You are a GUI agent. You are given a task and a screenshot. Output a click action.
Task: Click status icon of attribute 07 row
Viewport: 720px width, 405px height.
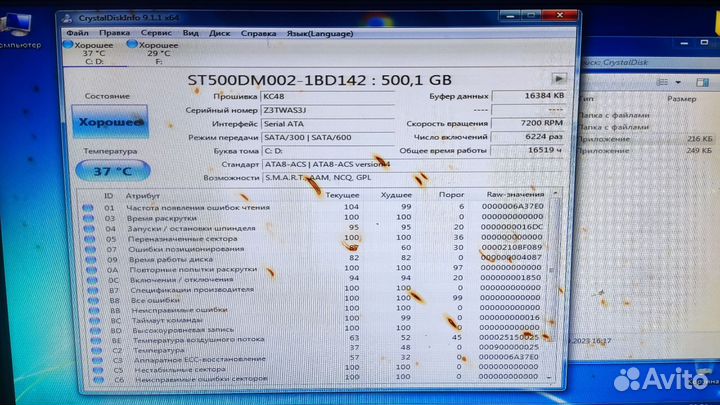tap(90, 249)
